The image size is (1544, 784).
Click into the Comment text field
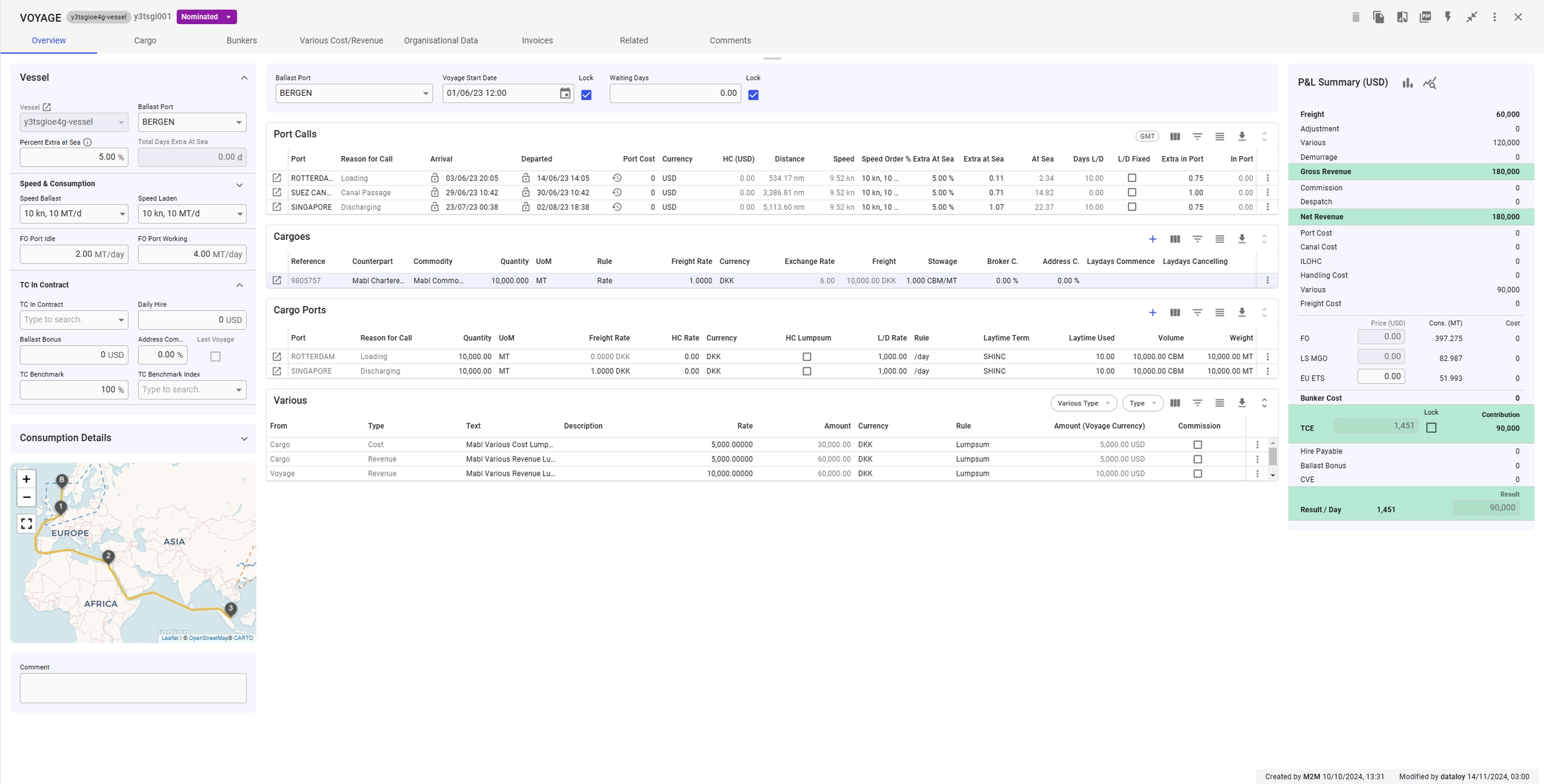[x=133, y=688]
